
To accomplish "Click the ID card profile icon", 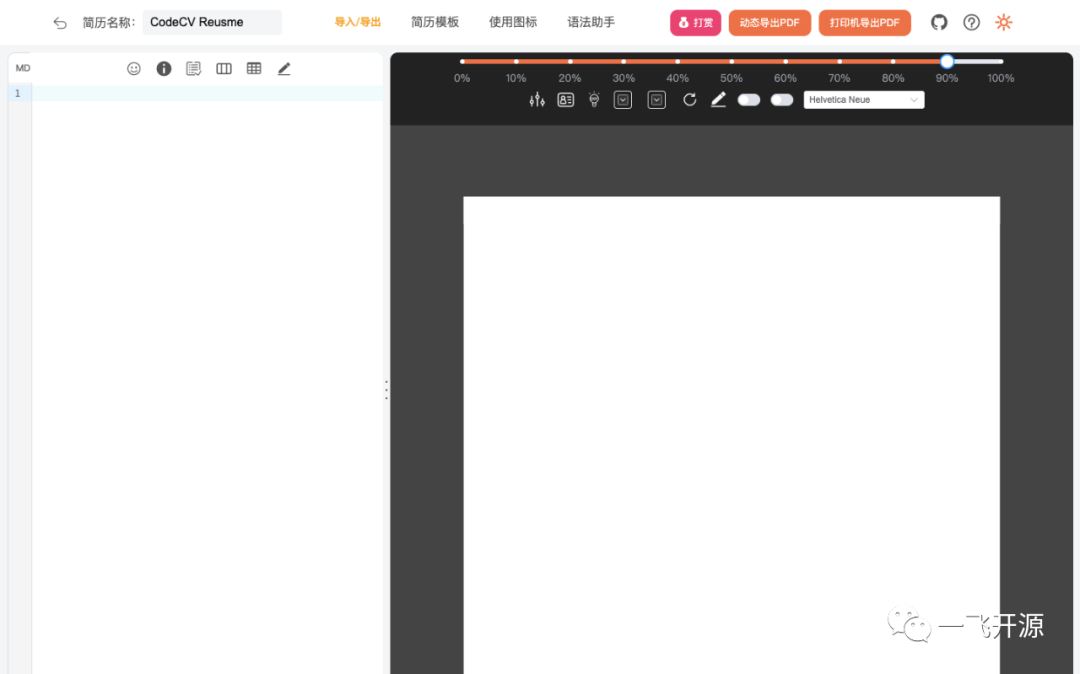I will pyautogui.click(x=565, y=100).
